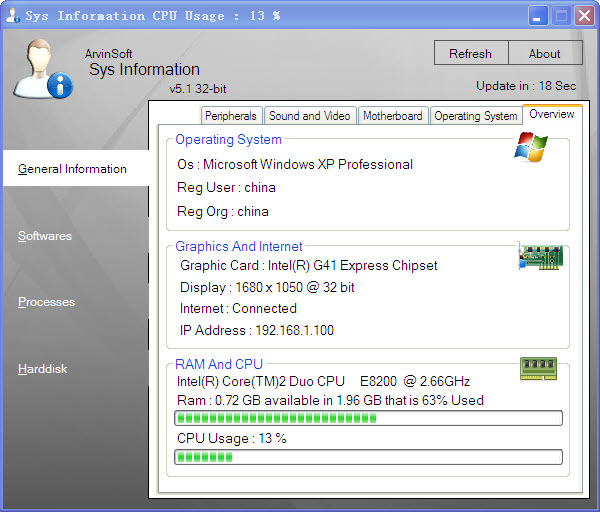Click the title bar app icon
This screenshot has height=512, width=600.
[x=12, y=15]
